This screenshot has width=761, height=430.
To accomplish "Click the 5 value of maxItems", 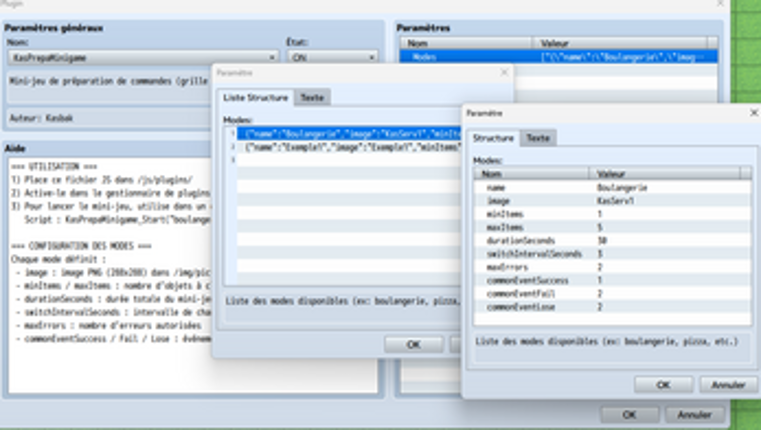I will tap(600, 227).
